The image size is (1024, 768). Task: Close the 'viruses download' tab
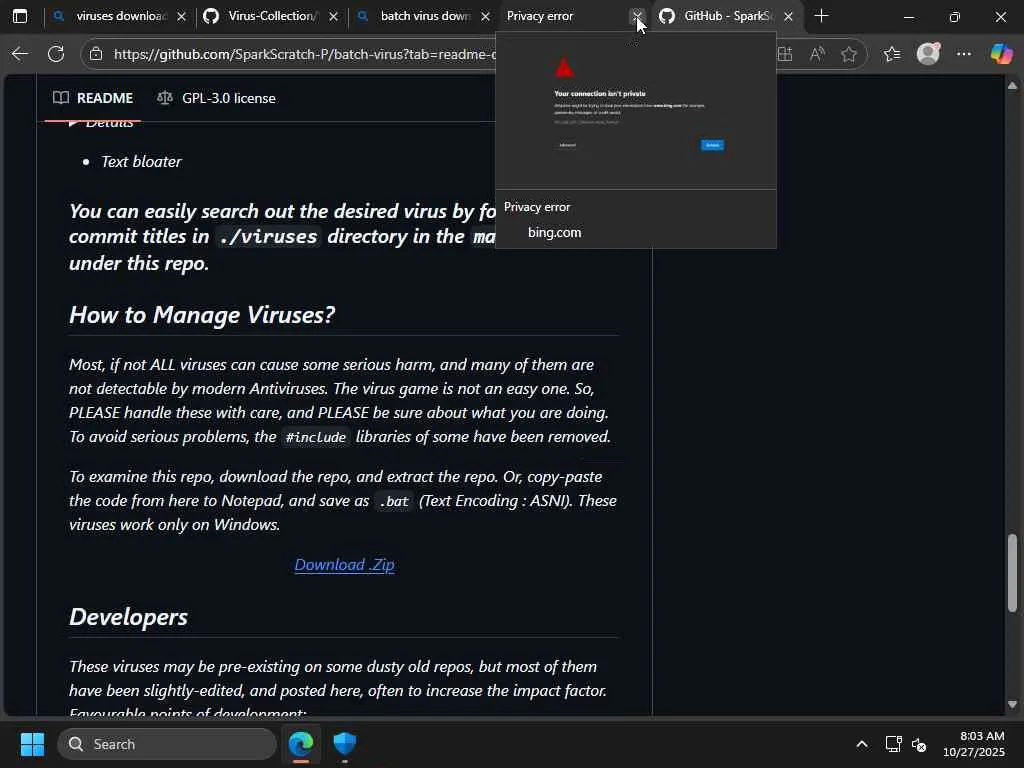click(x=182, y=16)
